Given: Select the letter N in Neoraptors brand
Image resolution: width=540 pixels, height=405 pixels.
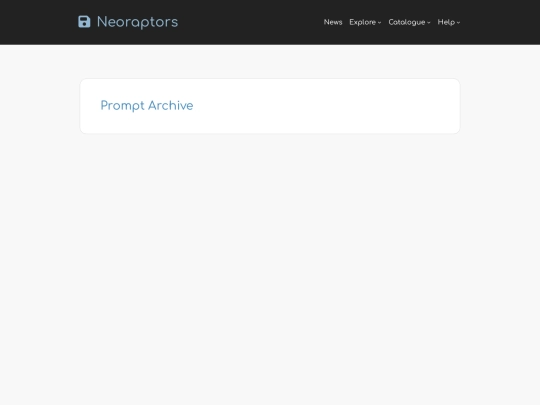Looking at the screenshot, I should pos(102,22).
